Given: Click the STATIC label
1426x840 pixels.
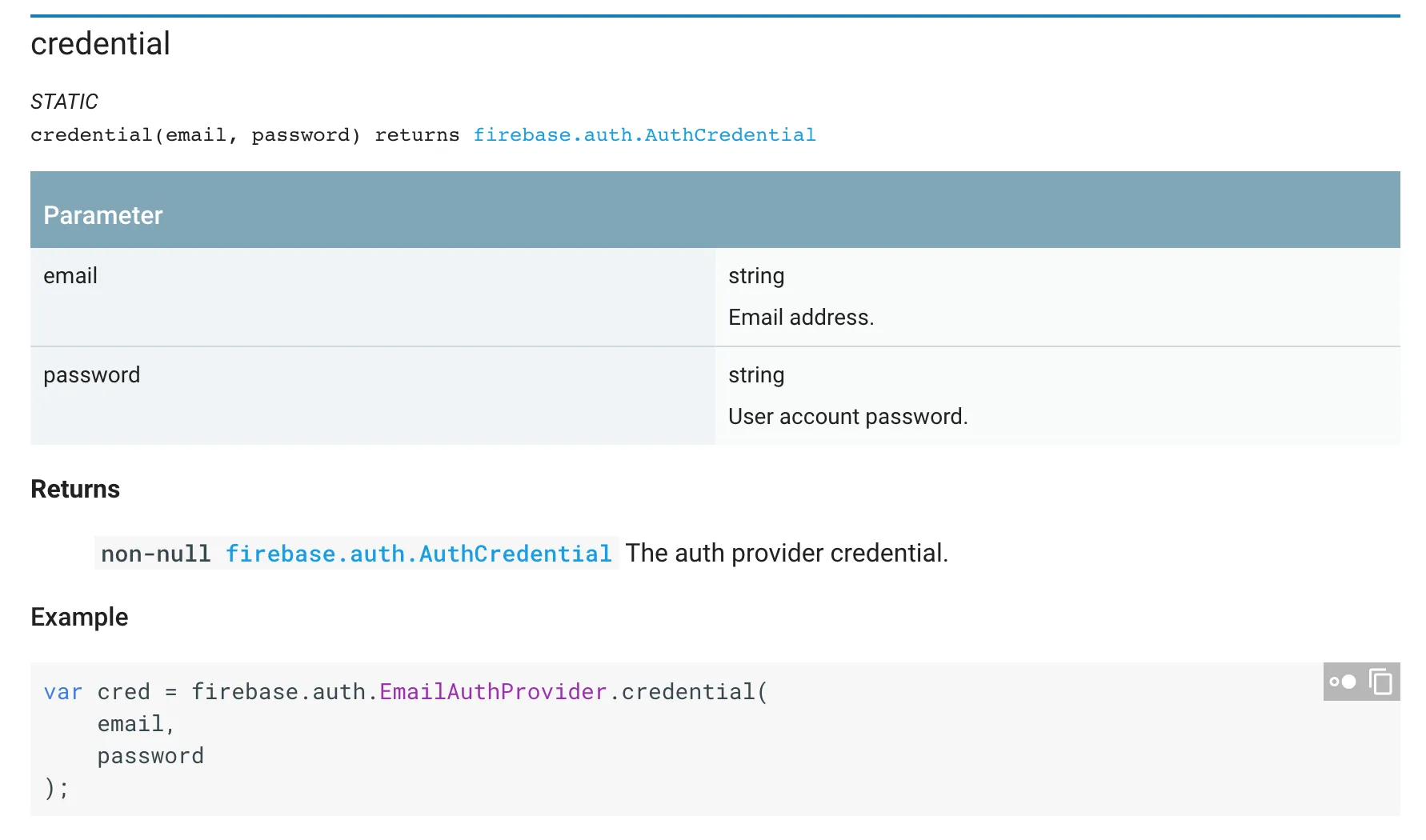Looking at the screenshot, I should [x=64, y=102].
